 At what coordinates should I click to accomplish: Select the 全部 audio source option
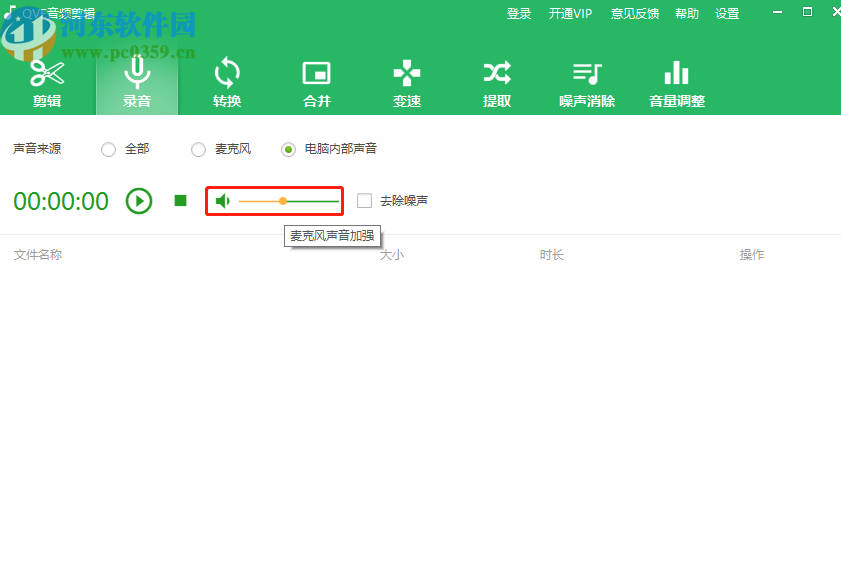(108, 149)
